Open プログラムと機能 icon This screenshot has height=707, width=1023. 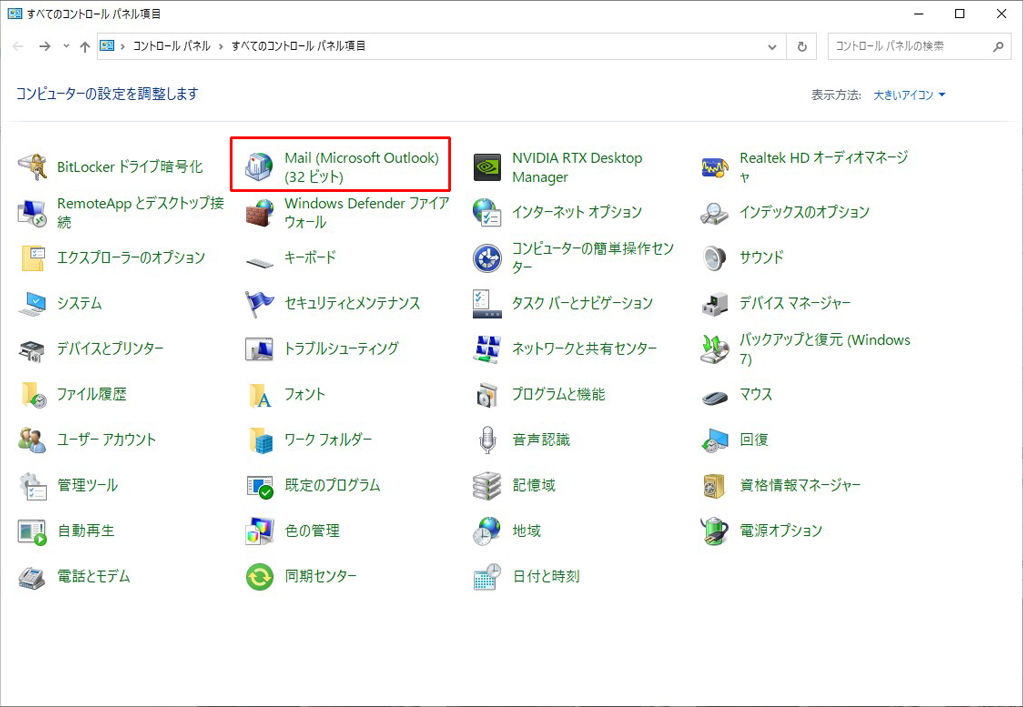487,395
